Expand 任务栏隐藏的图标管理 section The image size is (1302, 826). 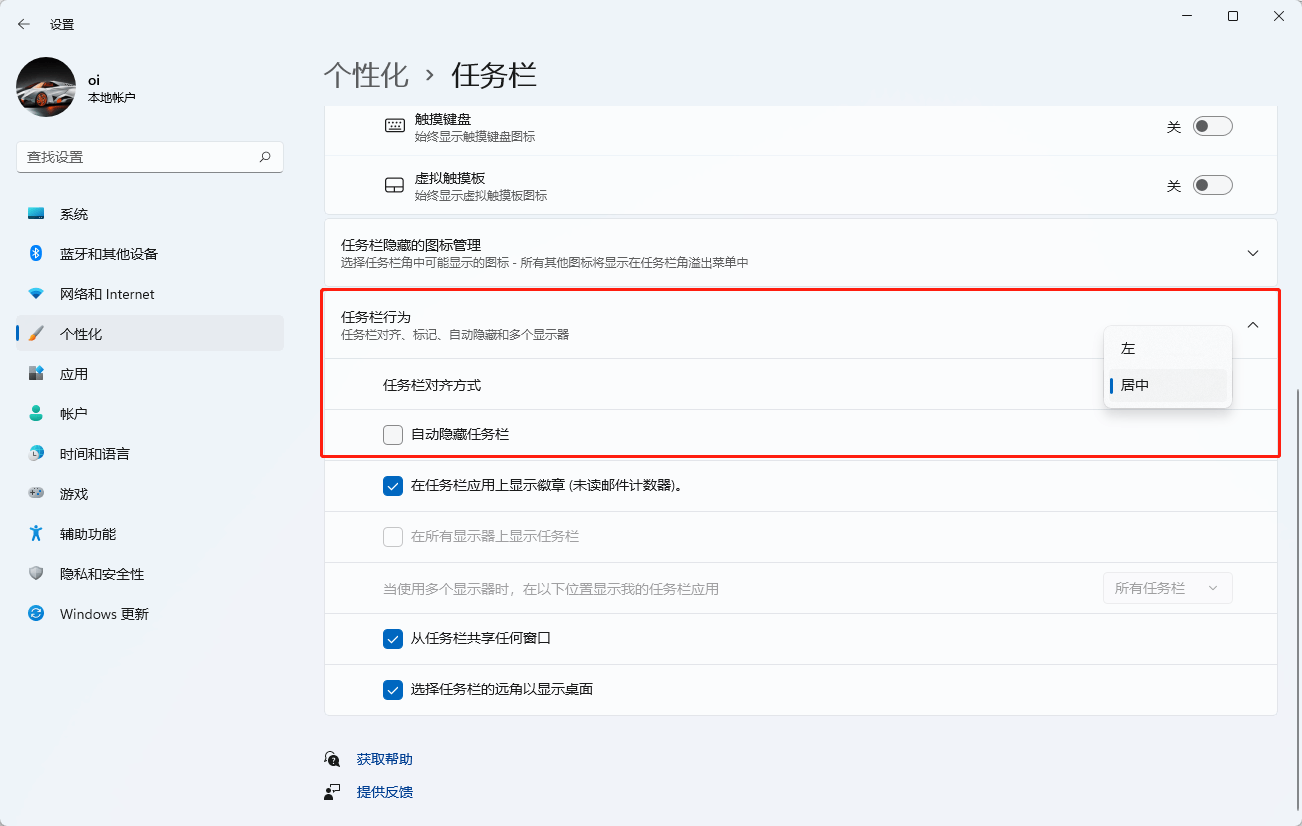click(x=1252, y=253)
